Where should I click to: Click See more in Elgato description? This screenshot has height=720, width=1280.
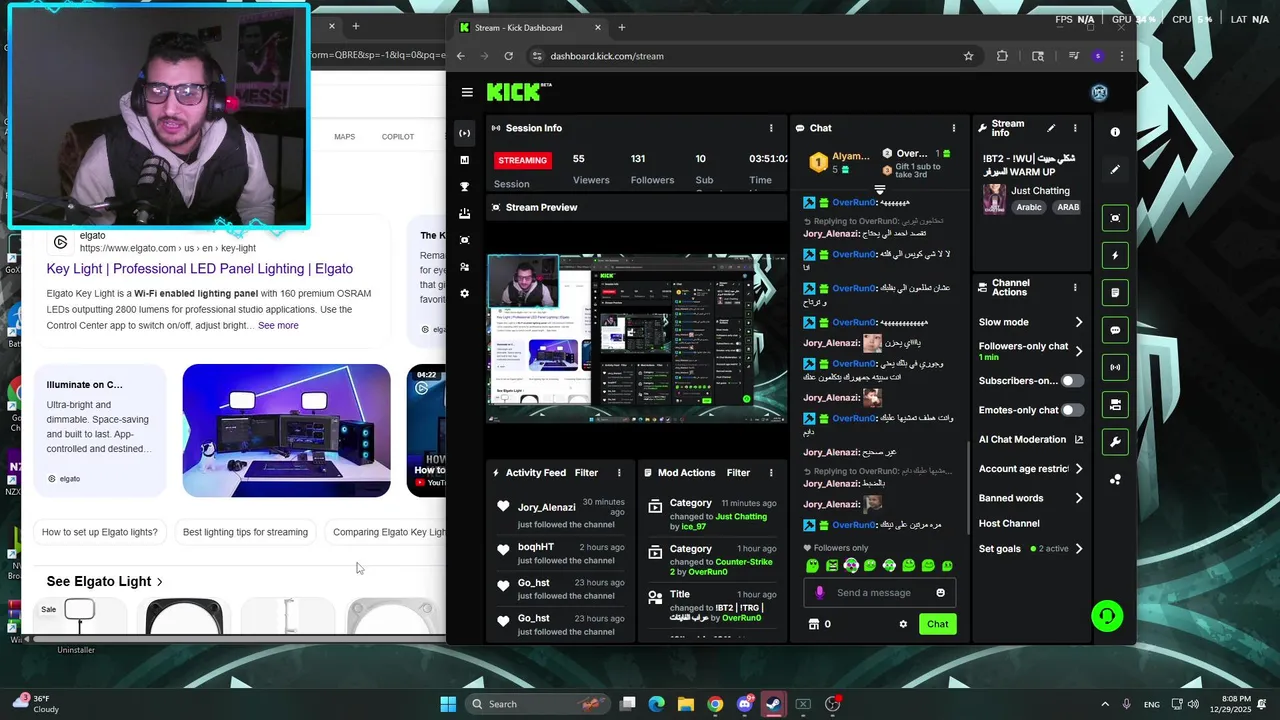278,326
